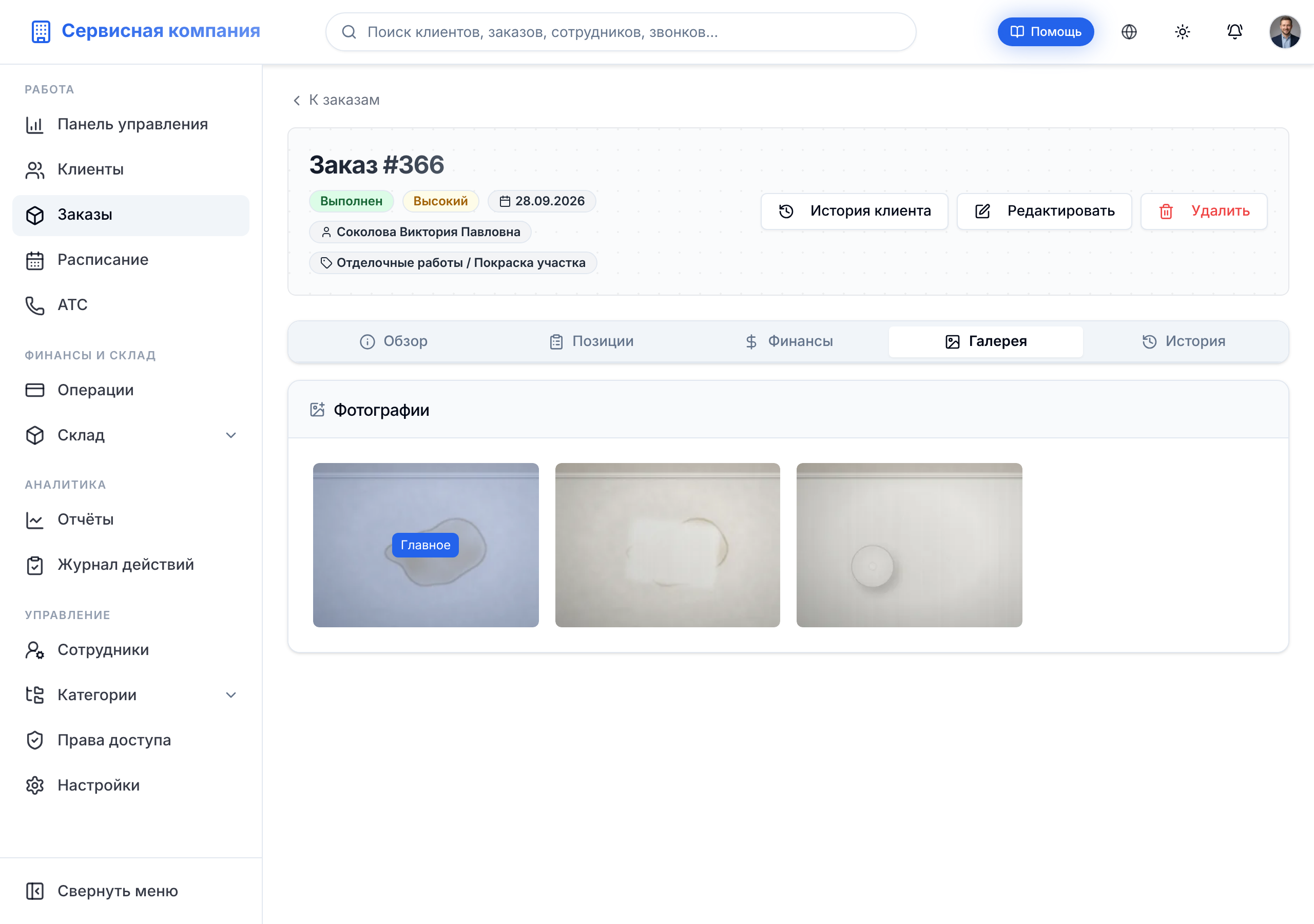Open the language globe icon
This screenshot has height=924, width=1314.
point(1129,31)
